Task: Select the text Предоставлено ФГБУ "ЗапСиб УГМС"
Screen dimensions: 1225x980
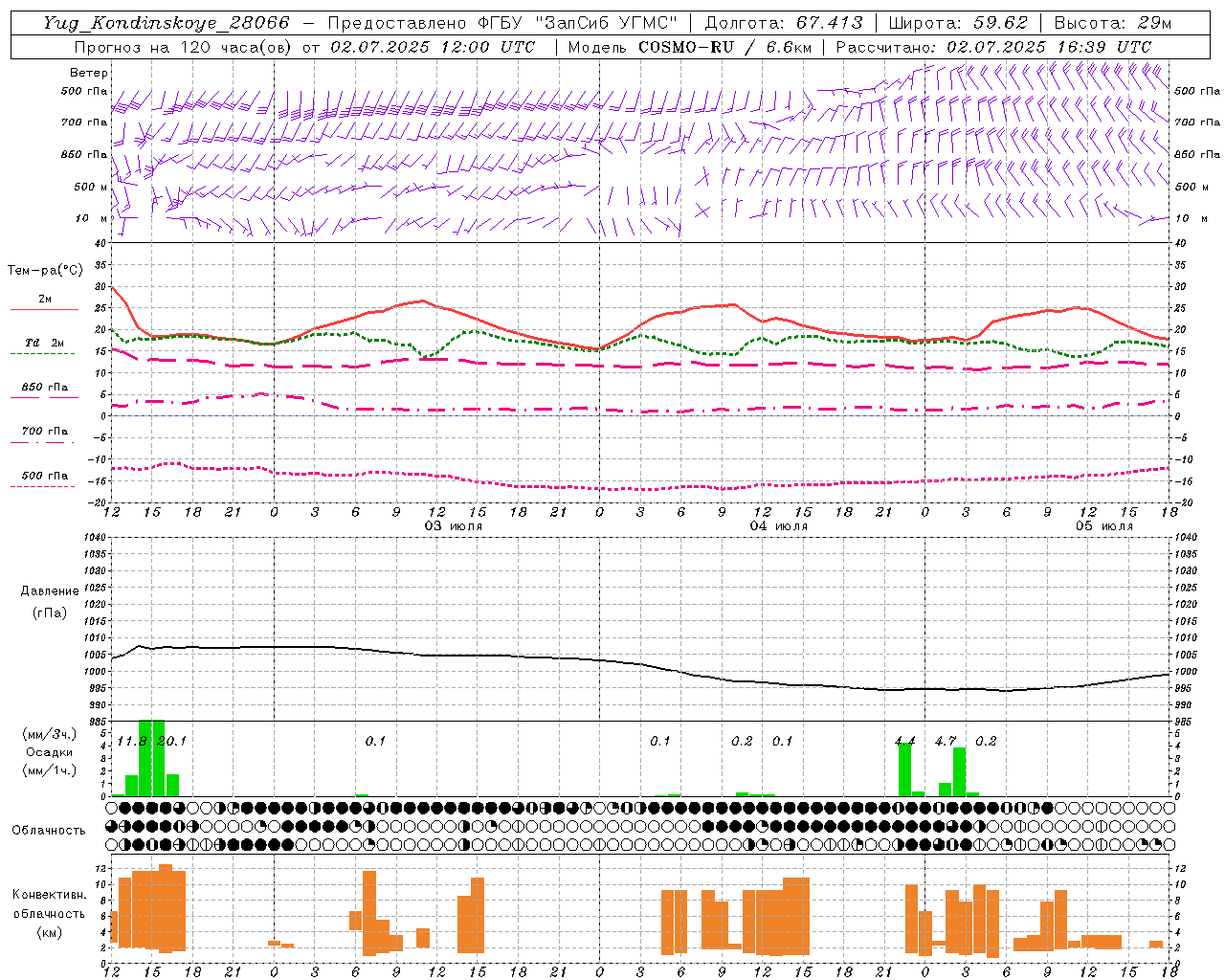Action: [x=503, y=23]
